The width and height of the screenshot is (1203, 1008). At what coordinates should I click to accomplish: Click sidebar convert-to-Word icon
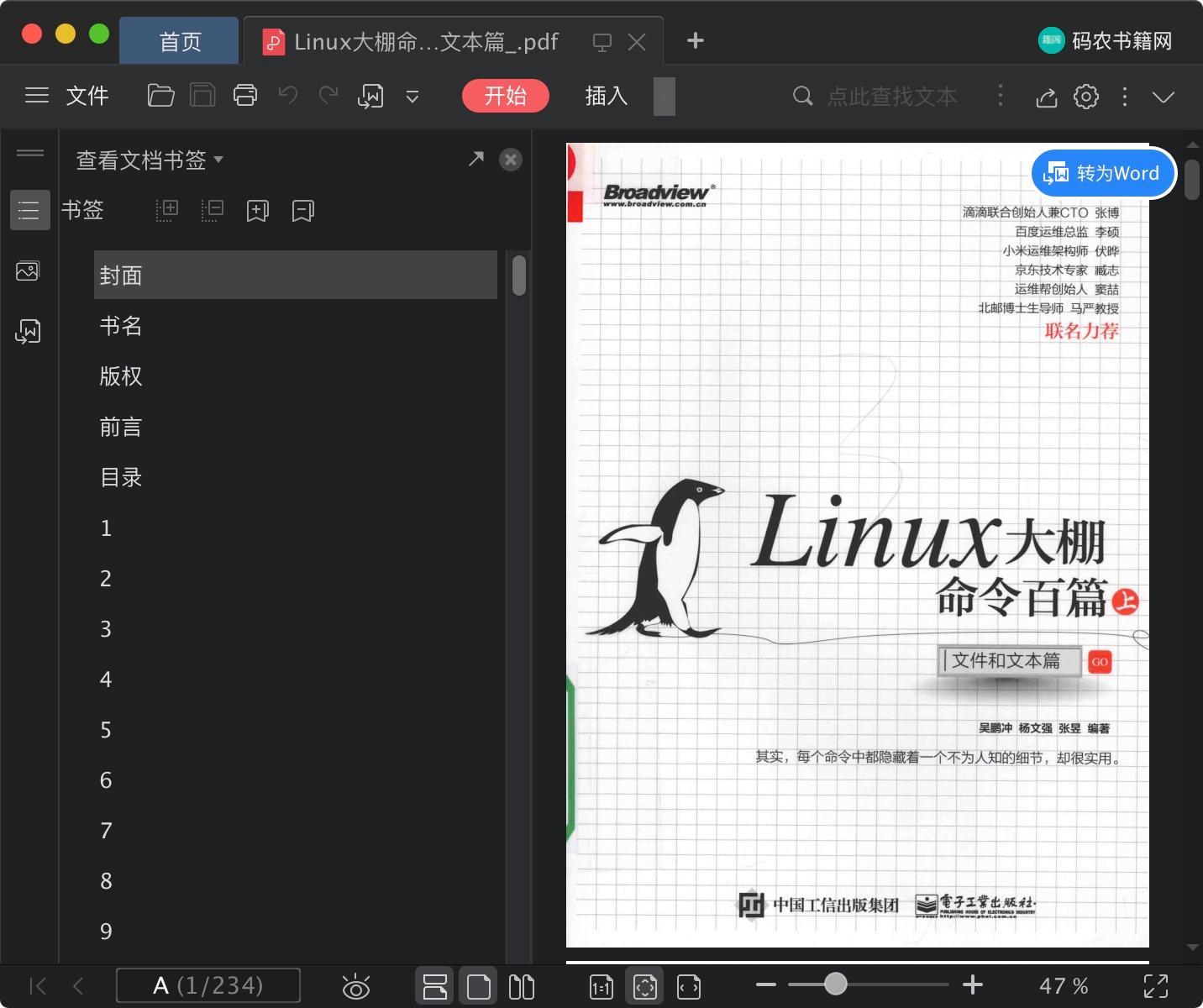(x=28, y=332)
